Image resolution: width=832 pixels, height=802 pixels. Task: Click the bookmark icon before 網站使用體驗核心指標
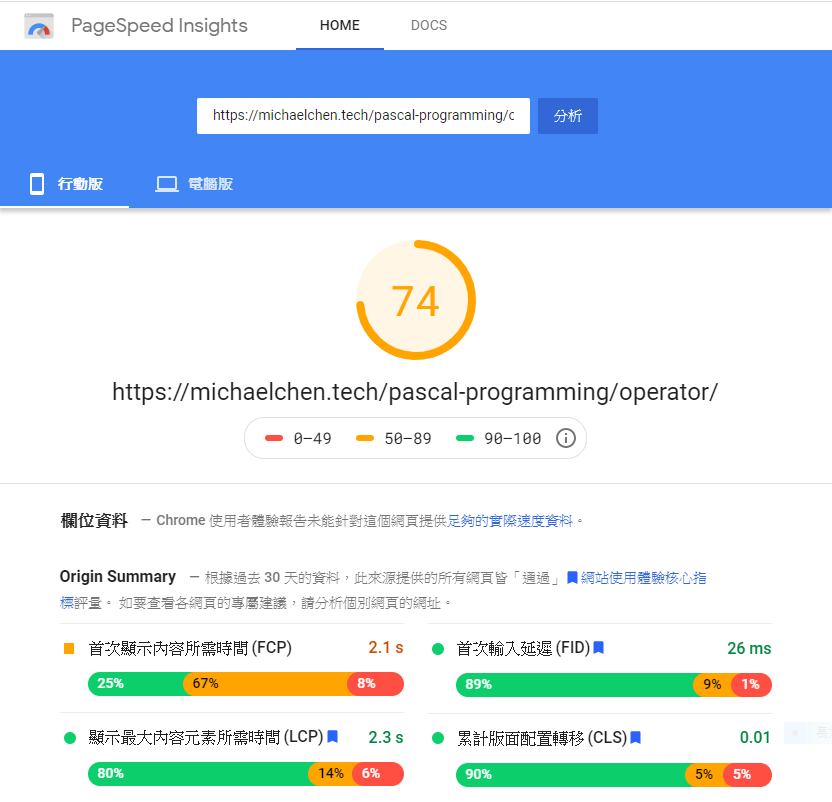[x=572, y=577]
